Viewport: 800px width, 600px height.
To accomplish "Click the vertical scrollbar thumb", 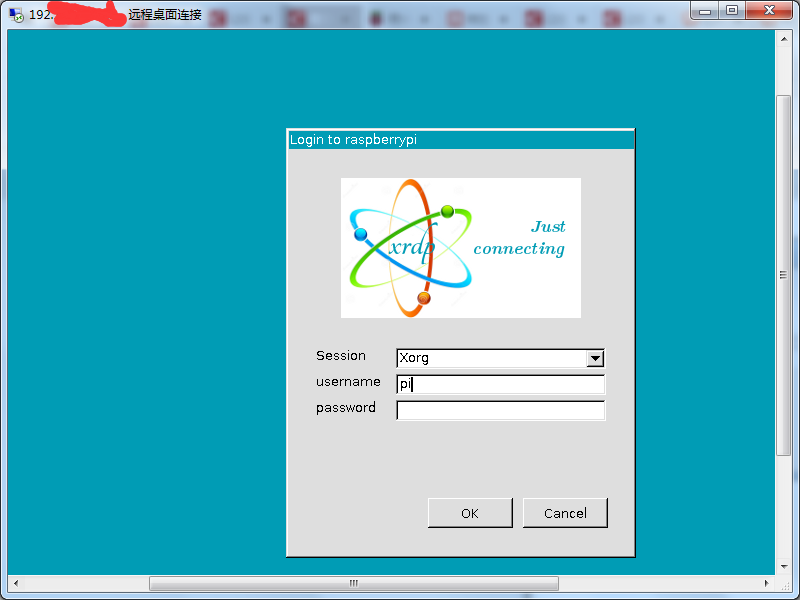I will click(x=784, y=275).
